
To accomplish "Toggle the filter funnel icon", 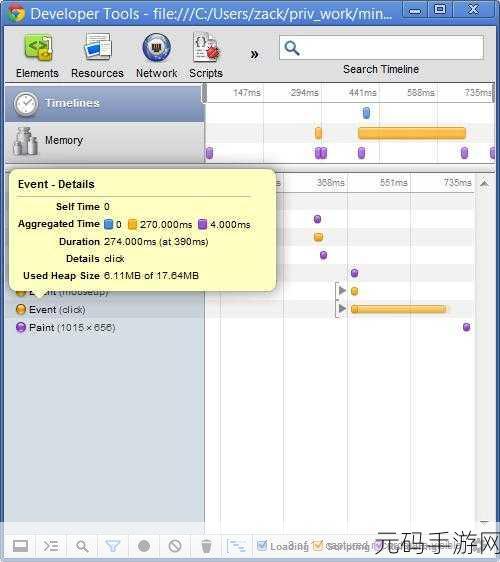I will pyautogui.click(x=113, y=546).
